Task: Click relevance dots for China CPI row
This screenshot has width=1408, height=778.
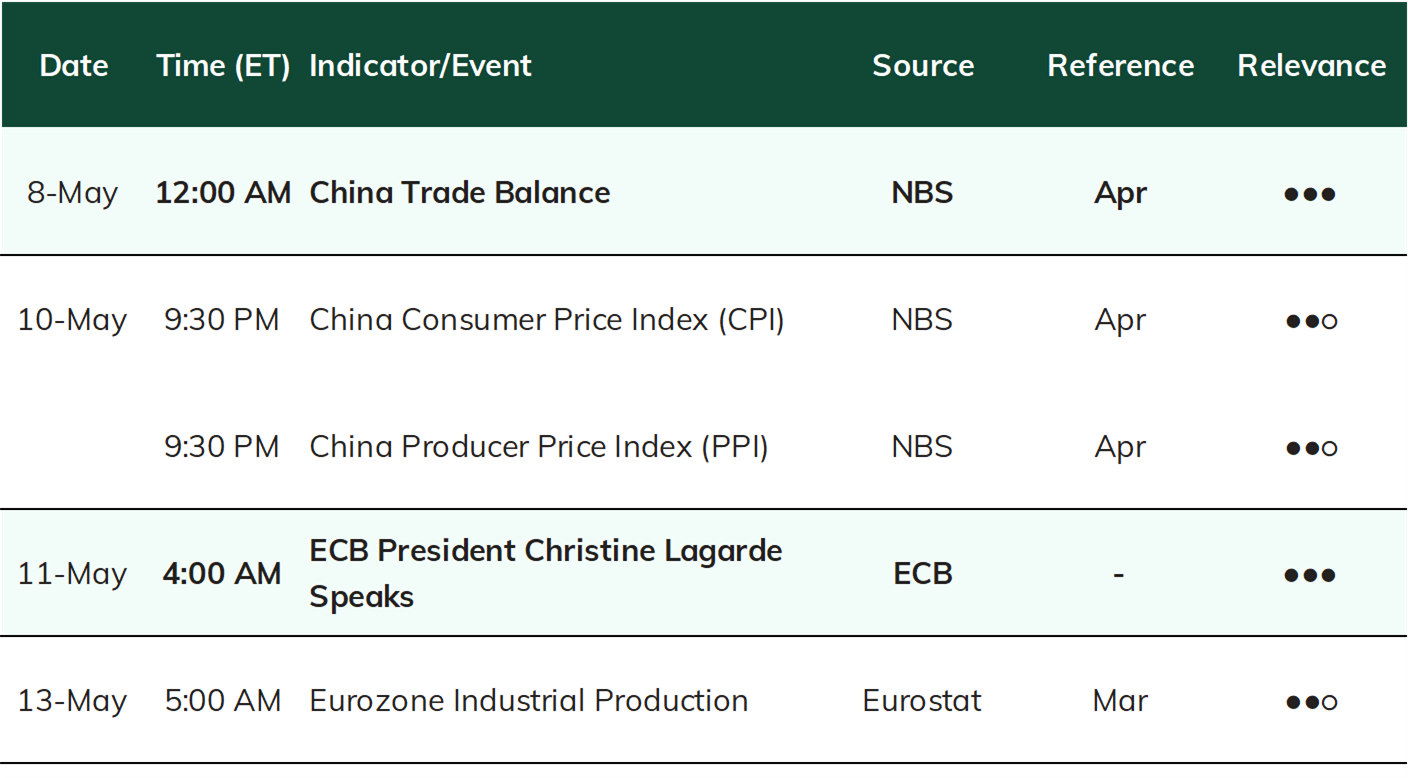Action: 1311,321
